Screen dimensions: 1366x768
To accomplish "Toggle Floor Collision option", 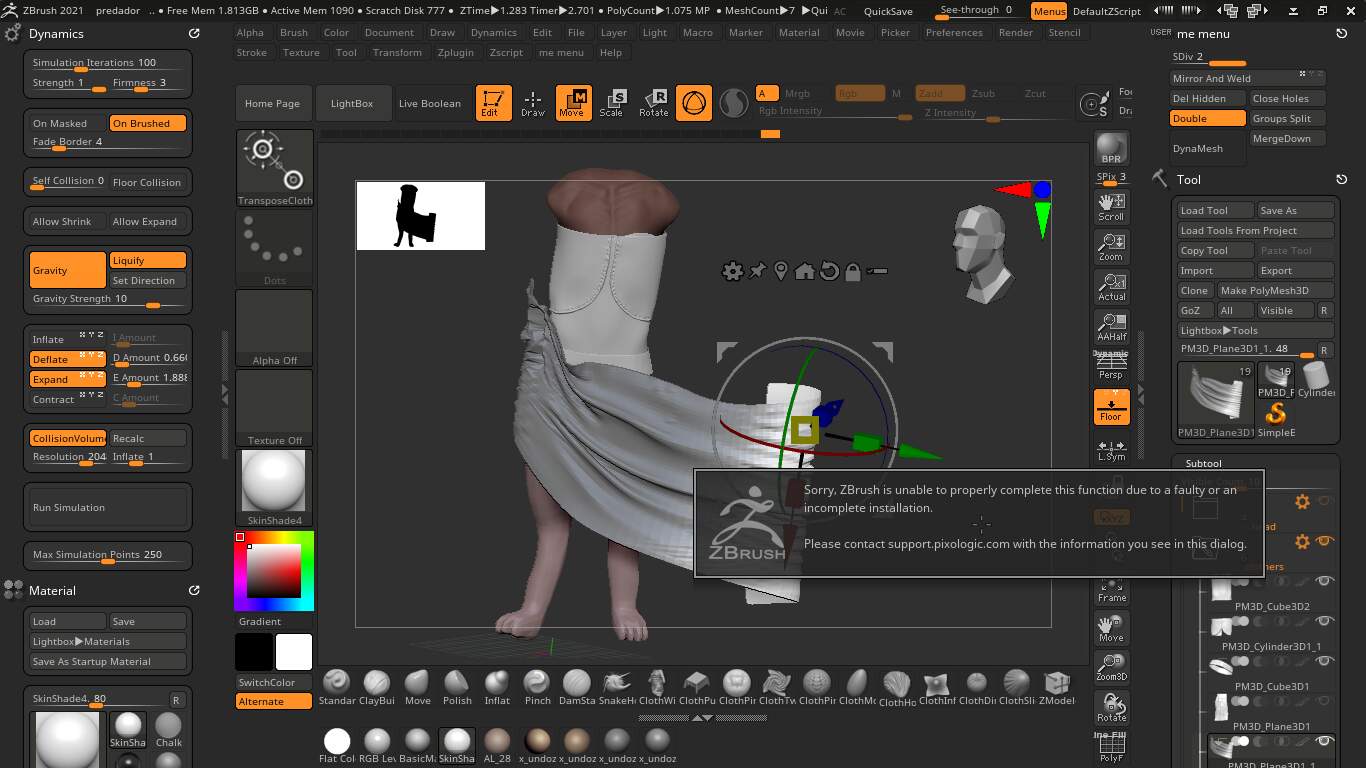I will click(147, 182).
